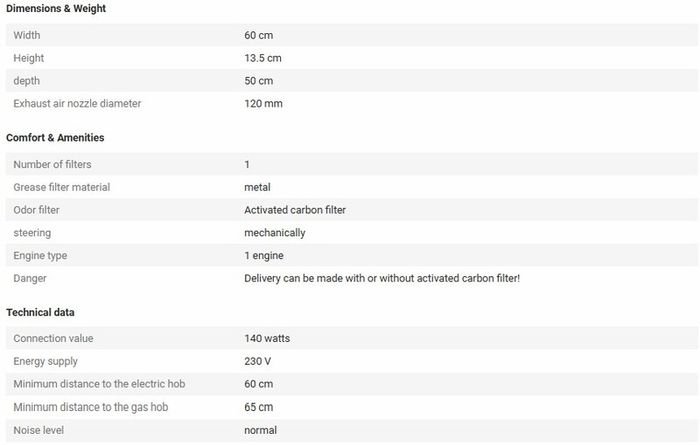Click the 13.5 cm height value
The width and height of the screenshot is (700, 445).
click(262, 58)
